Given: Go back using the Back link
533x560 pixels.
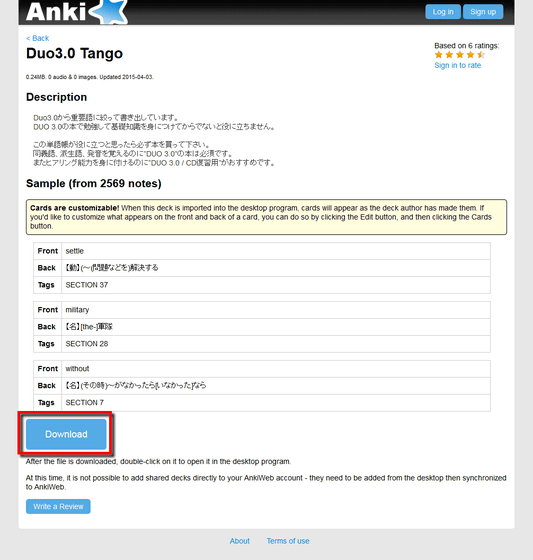Looking at the screenshot, I should pos(38,38).
